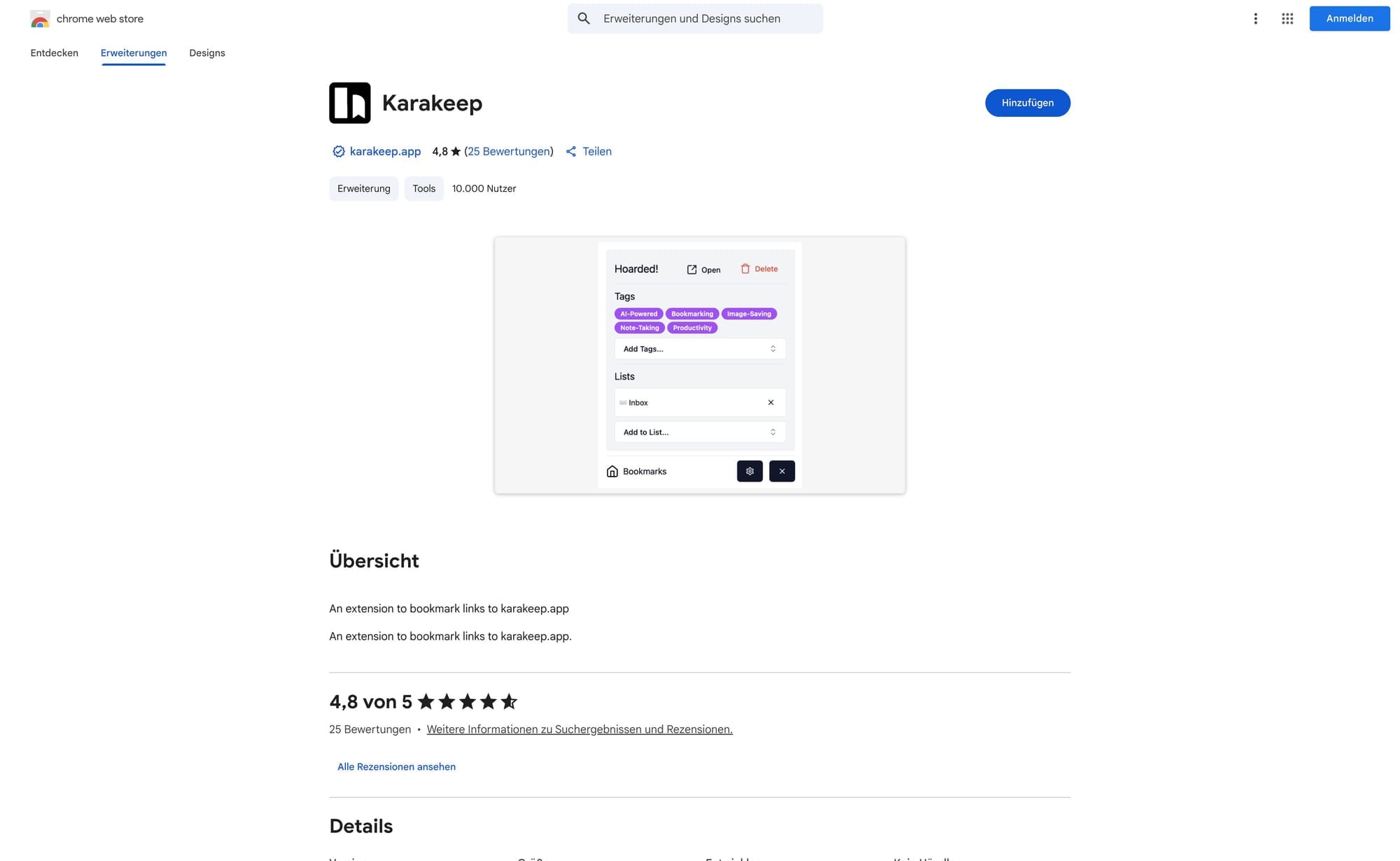This screenshot has width=1400, height=861.
Task: Click the Bookmarks home icon
Action: click(x=612, y=471)
